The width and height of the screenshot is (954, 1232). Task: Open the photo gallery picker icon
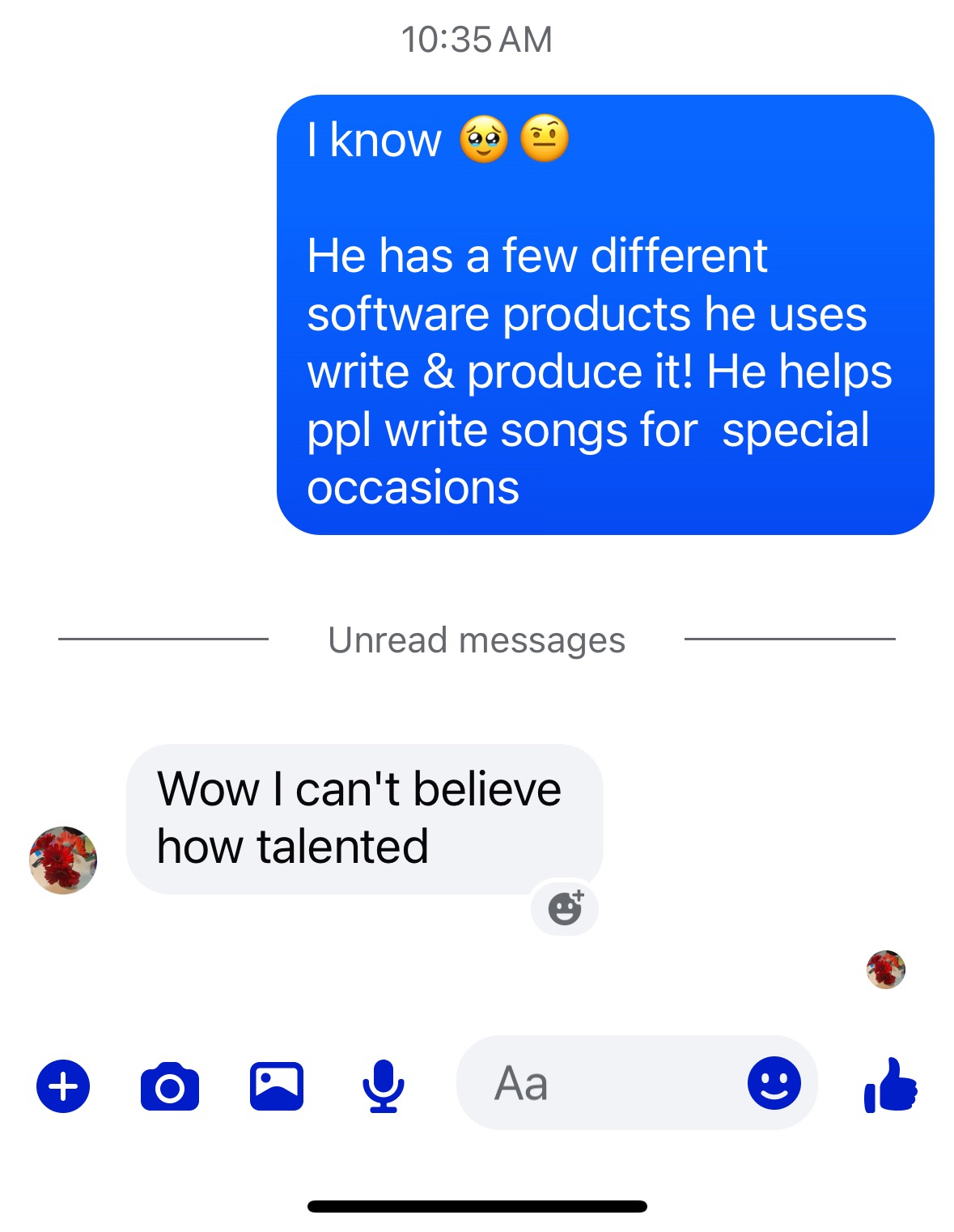point(277,1086)
